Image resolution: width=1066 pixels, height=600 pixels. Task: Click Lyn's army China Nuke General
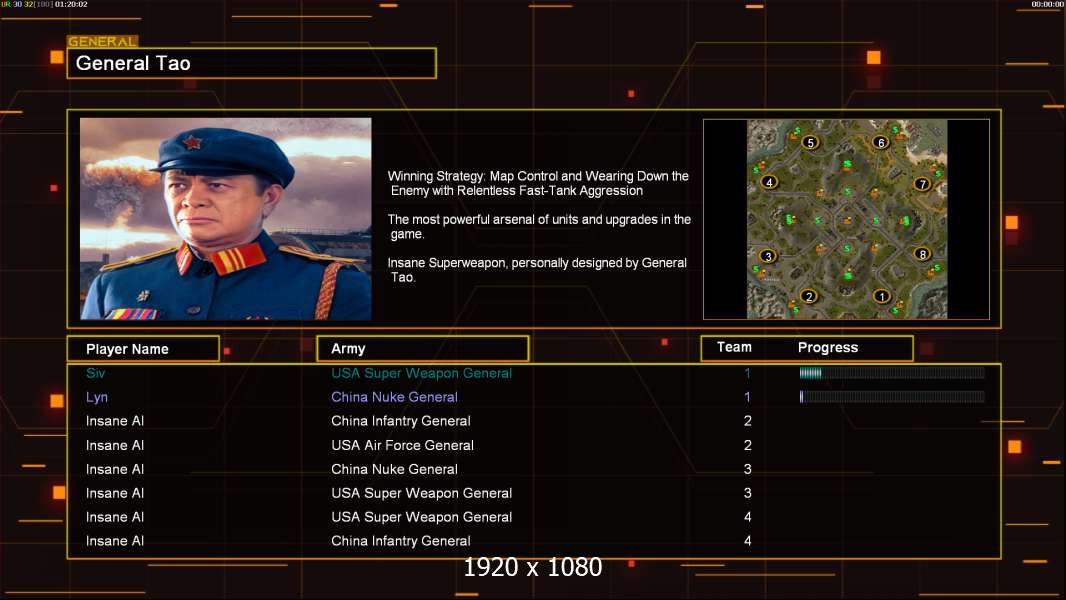[x=394, y=397]
